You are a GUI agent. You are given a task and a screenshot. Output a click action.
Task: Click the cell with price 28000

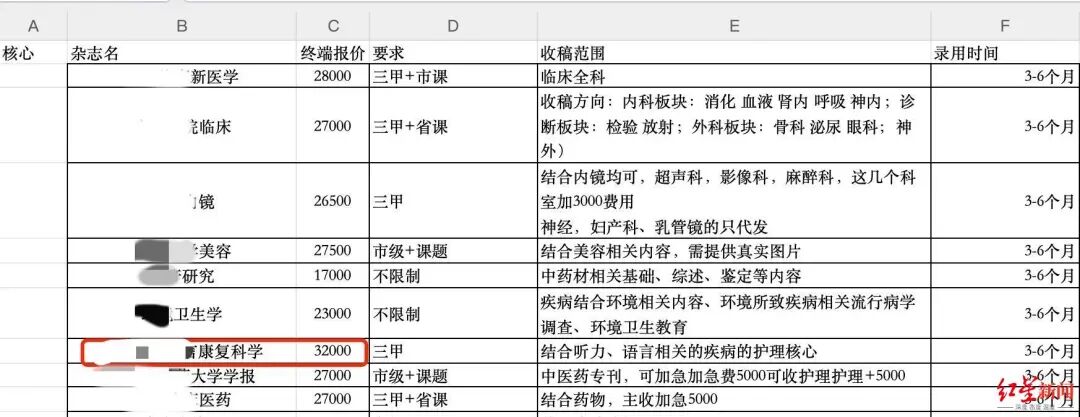point(334,77)
